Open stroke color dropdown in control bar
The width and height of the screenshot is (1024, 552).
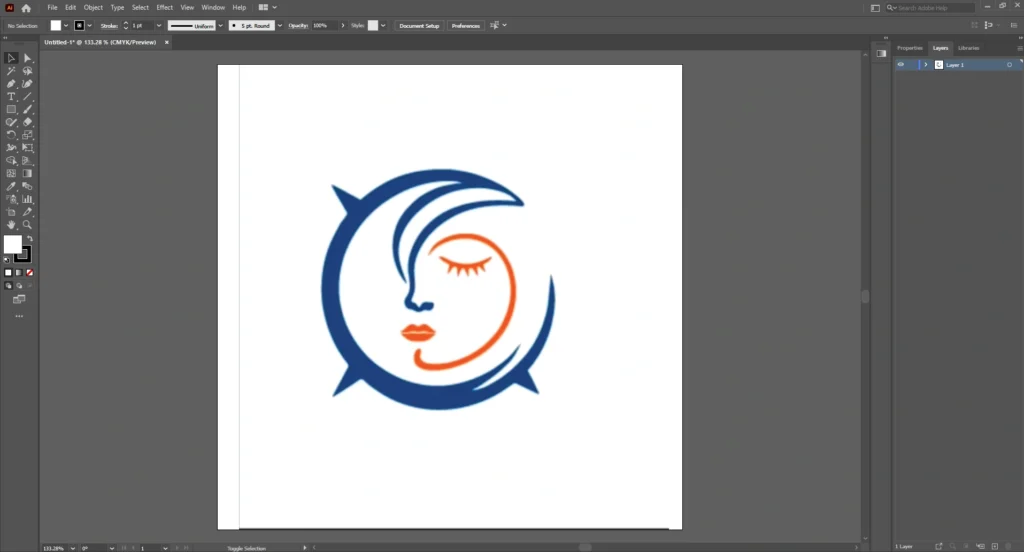(x=89, y=25)
